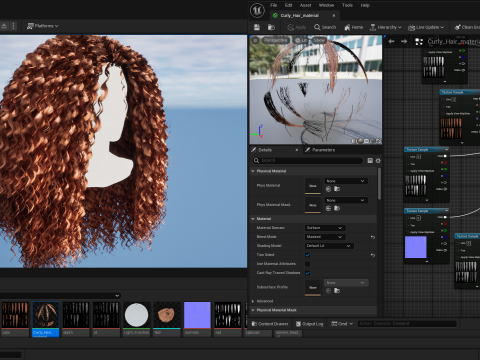This screenshot has width=480, height=360.
Task: Browse to Subsurface Profile asset icon
Action: [337, 291]
